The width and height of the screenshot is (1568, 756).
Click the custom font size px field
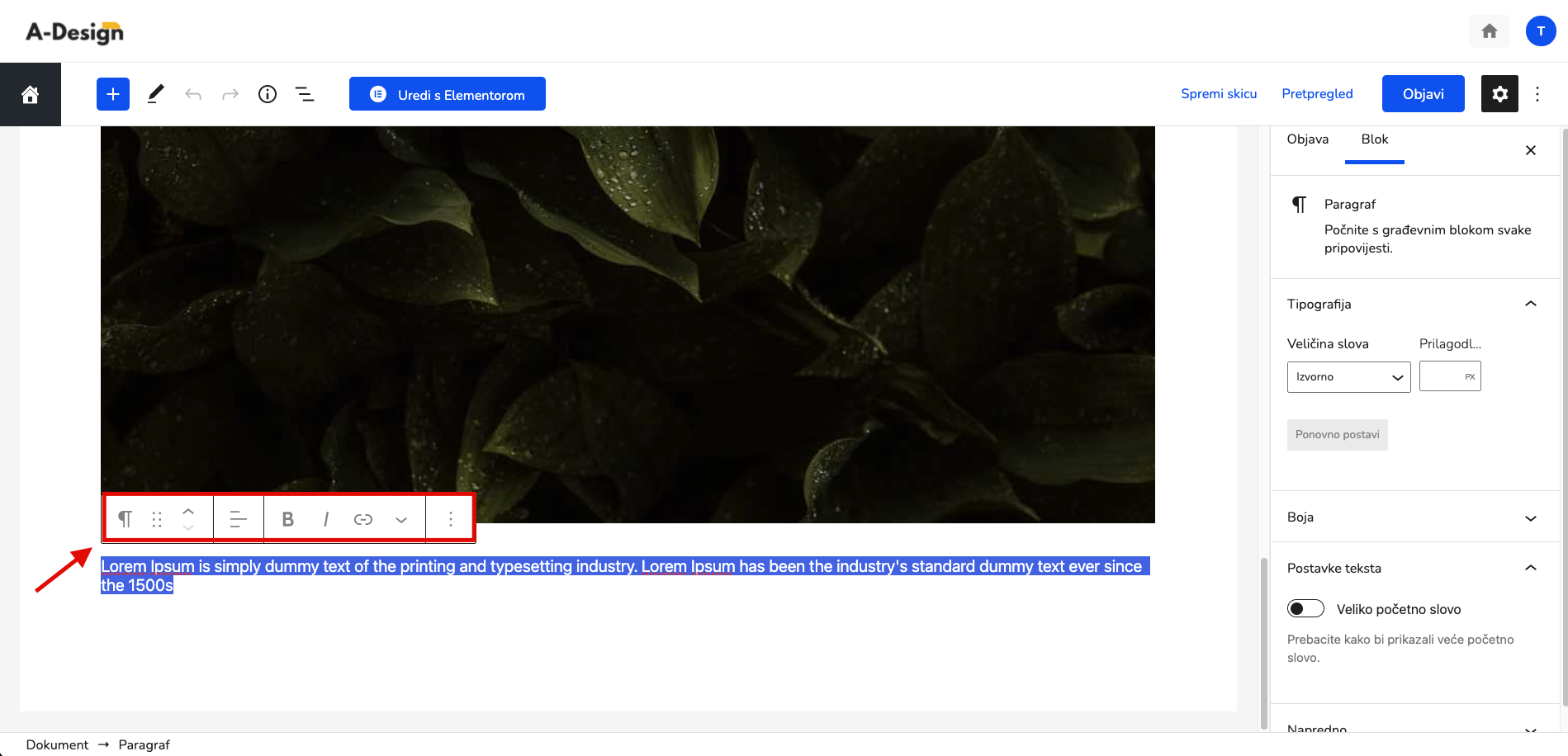[x=1450, y=376]
